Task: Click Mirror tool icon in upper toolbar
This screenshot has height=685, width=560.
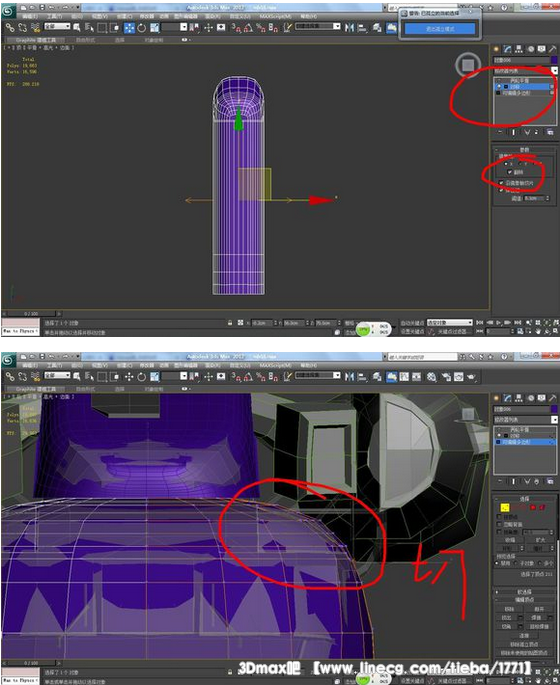Action: tap(349, 28)
